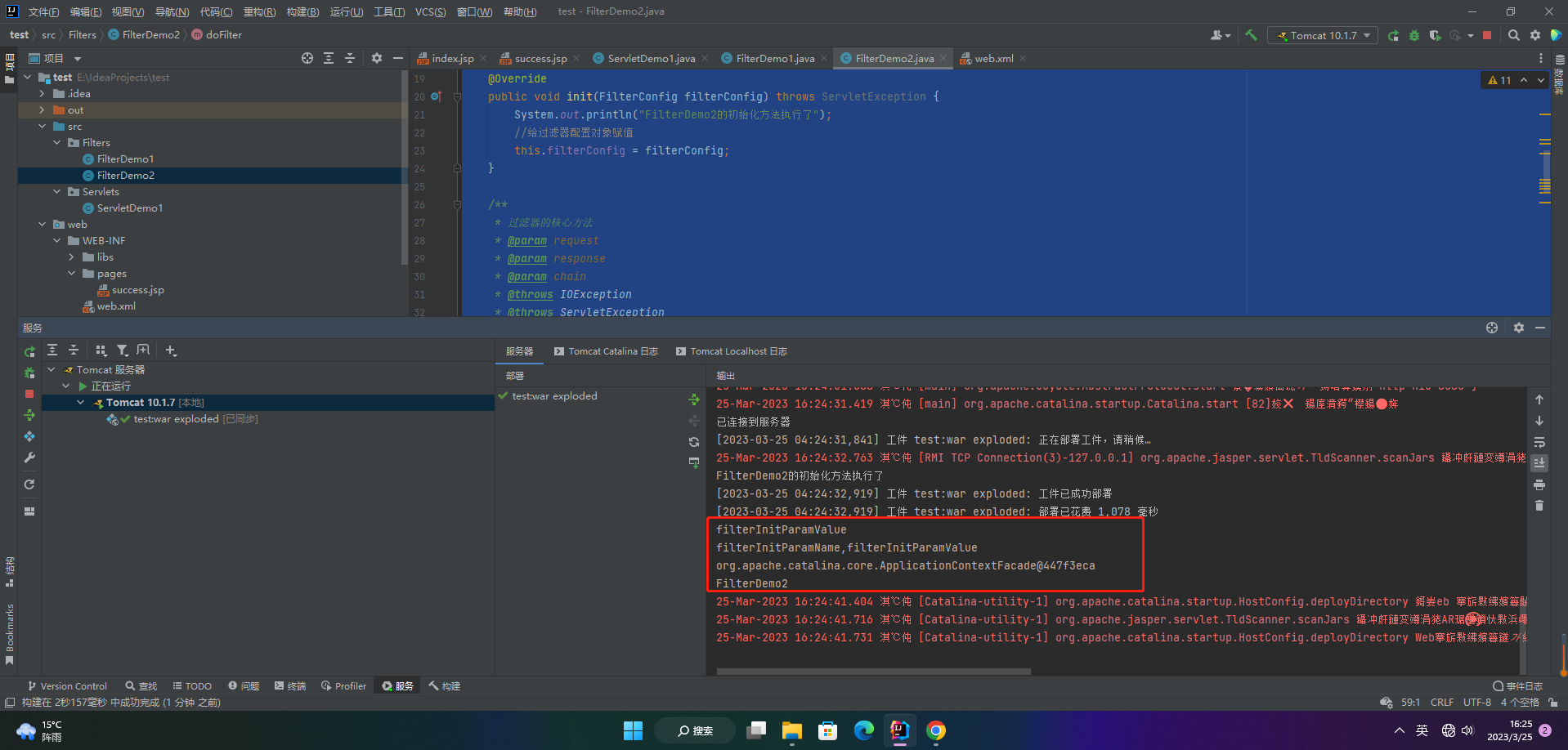Click the Debug bug icon in top toolbar
This screenshot has width=1568, height=750.
pyautogui.click(x=1414, y=35)
